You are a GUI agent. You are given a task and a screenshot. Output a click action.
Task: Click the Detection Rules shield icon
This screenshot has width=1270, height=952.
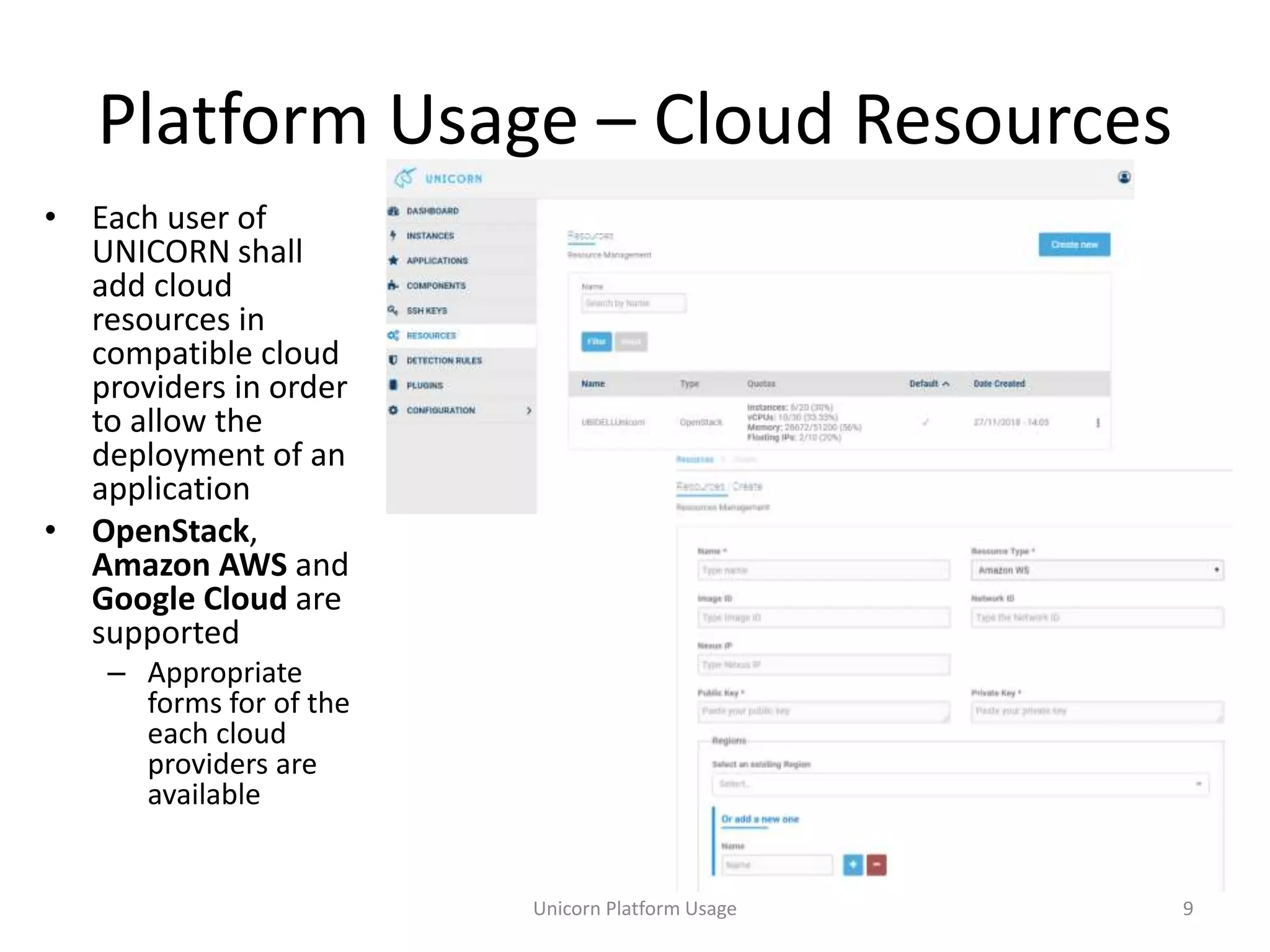tap(393, 360)
